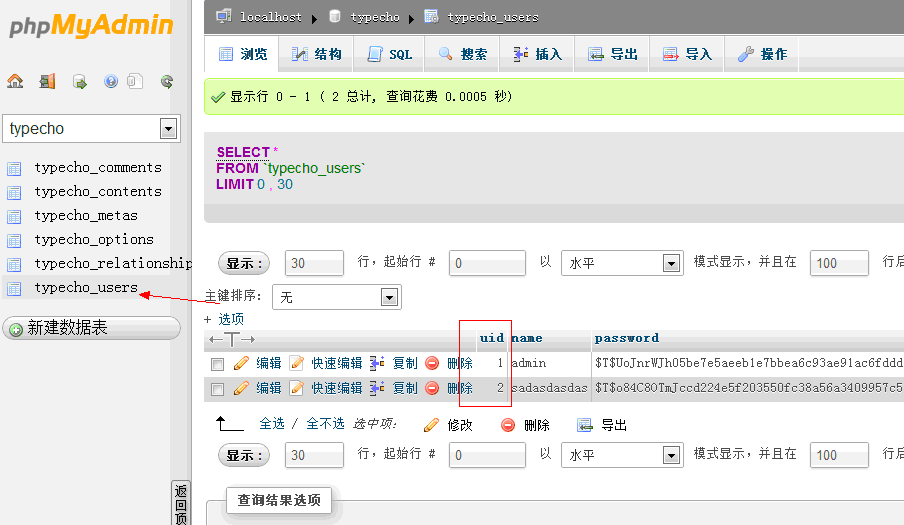Click upper rows count field showing 30

(x=314, y=263)
